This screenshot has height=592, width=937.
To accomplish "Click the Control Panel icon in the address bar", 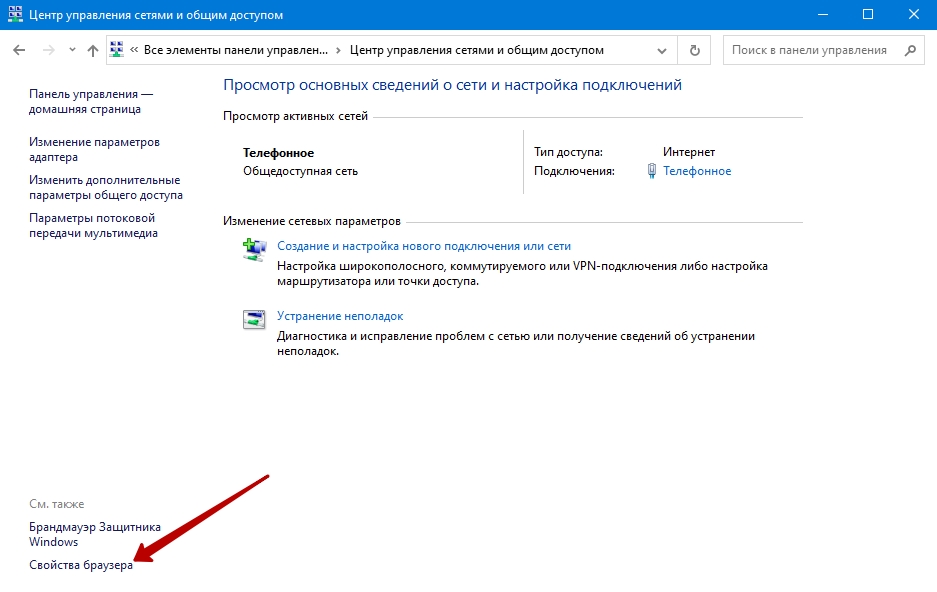I will point(117,50).
